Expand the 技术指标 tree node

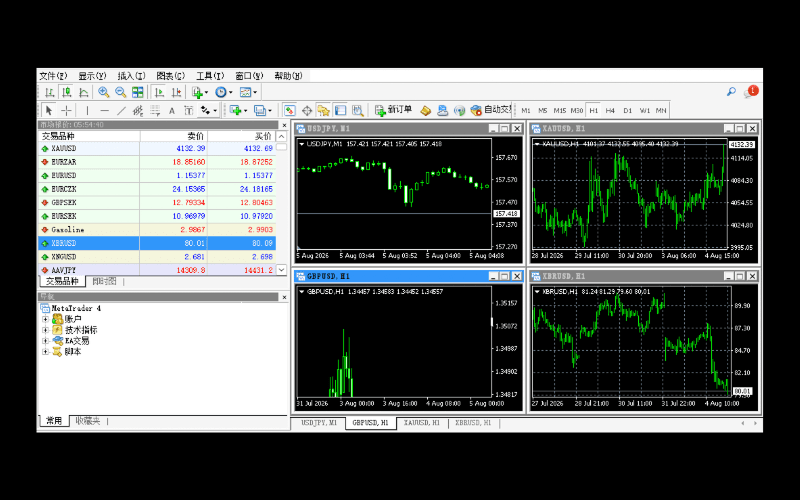tap(45, 330)
